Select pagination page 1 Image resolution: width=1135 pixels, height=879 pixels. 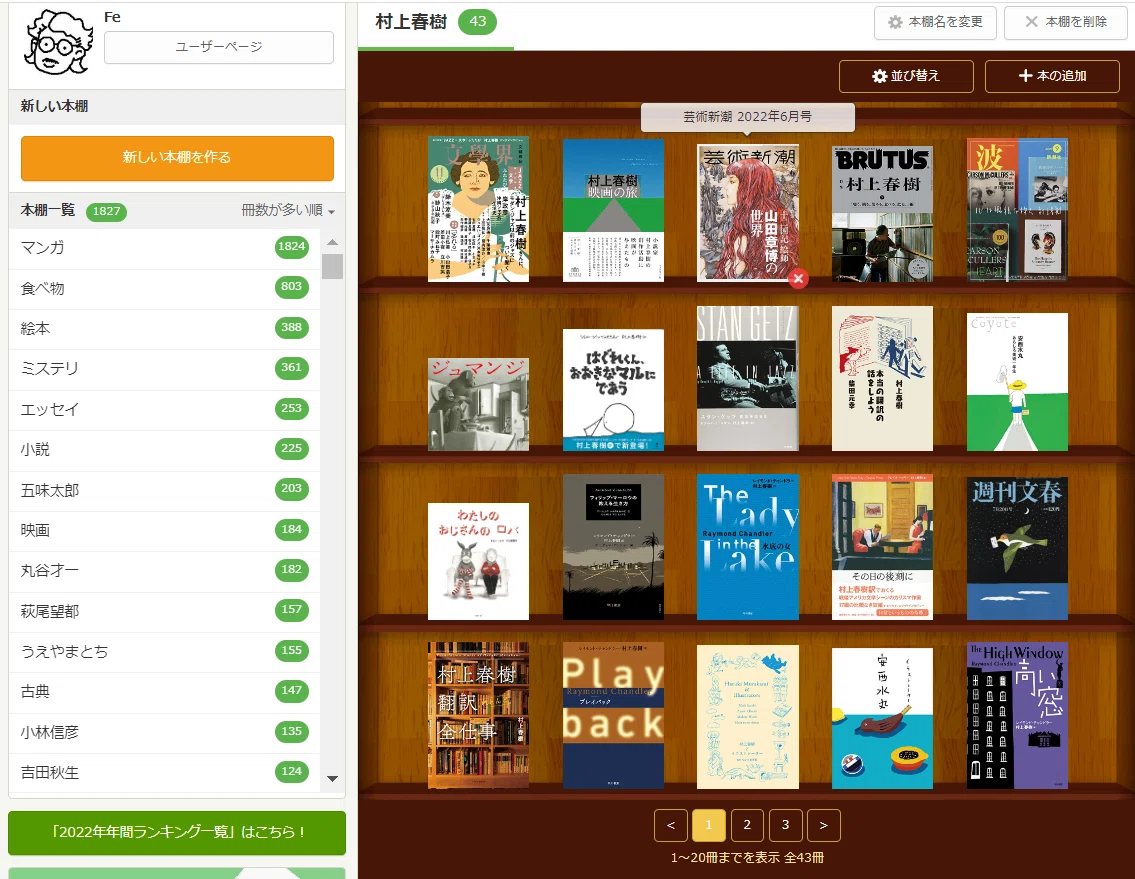click(709, 825)
